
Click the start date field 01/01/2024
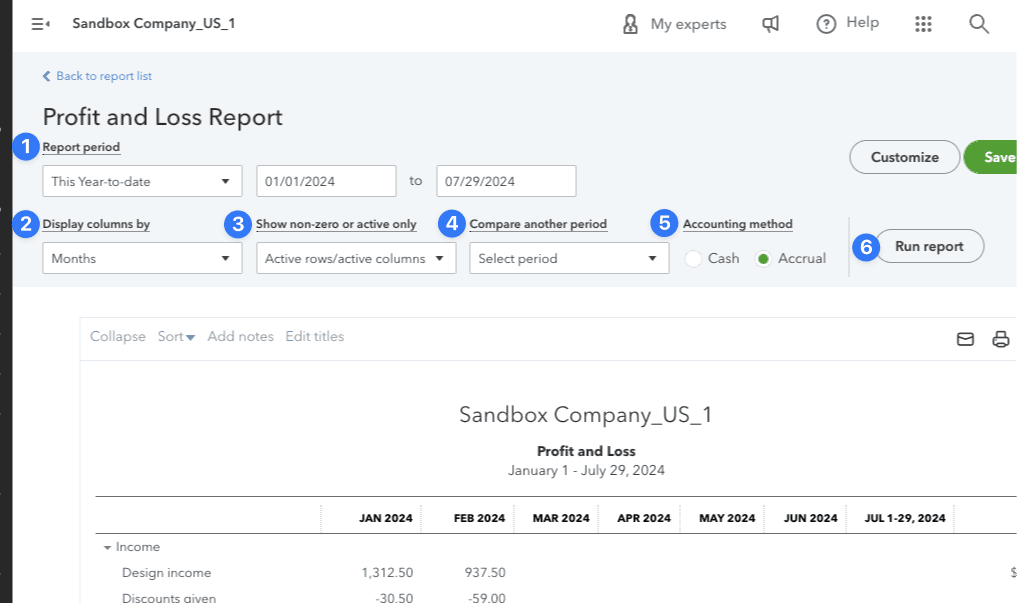pyautogui.click(x=326, y=181)
